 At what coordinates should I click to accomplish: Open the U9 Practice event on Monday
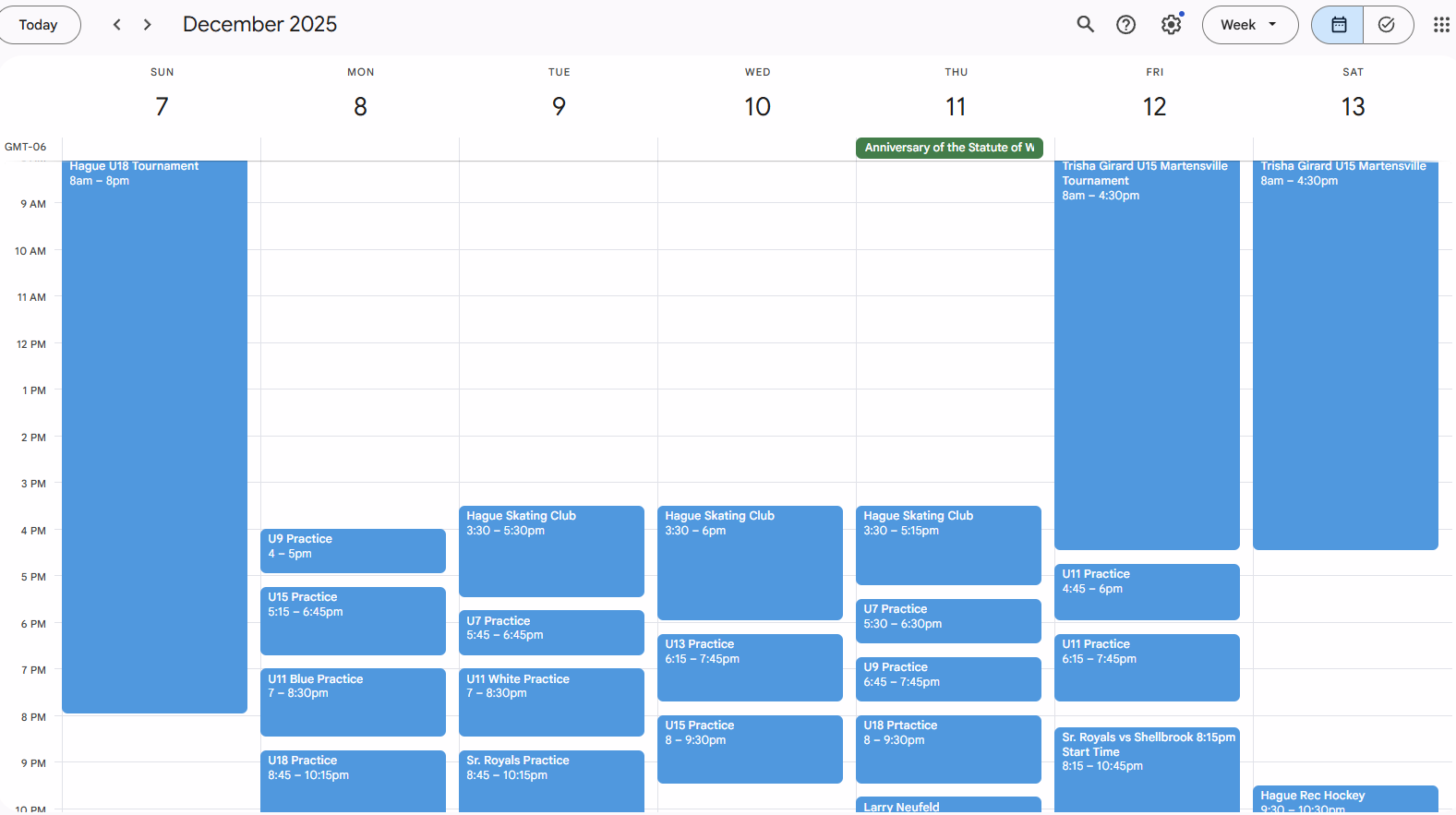point(353,550)
